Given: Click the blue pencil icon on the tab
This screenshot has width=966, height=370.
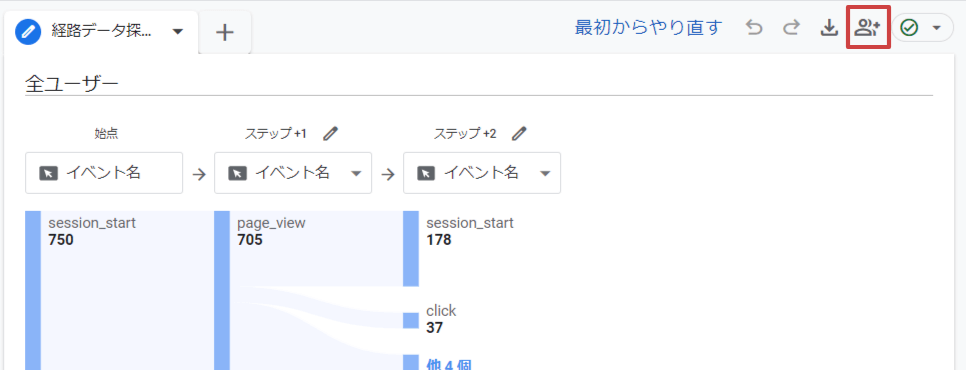Looking at the screenshot, I should 28,31.
